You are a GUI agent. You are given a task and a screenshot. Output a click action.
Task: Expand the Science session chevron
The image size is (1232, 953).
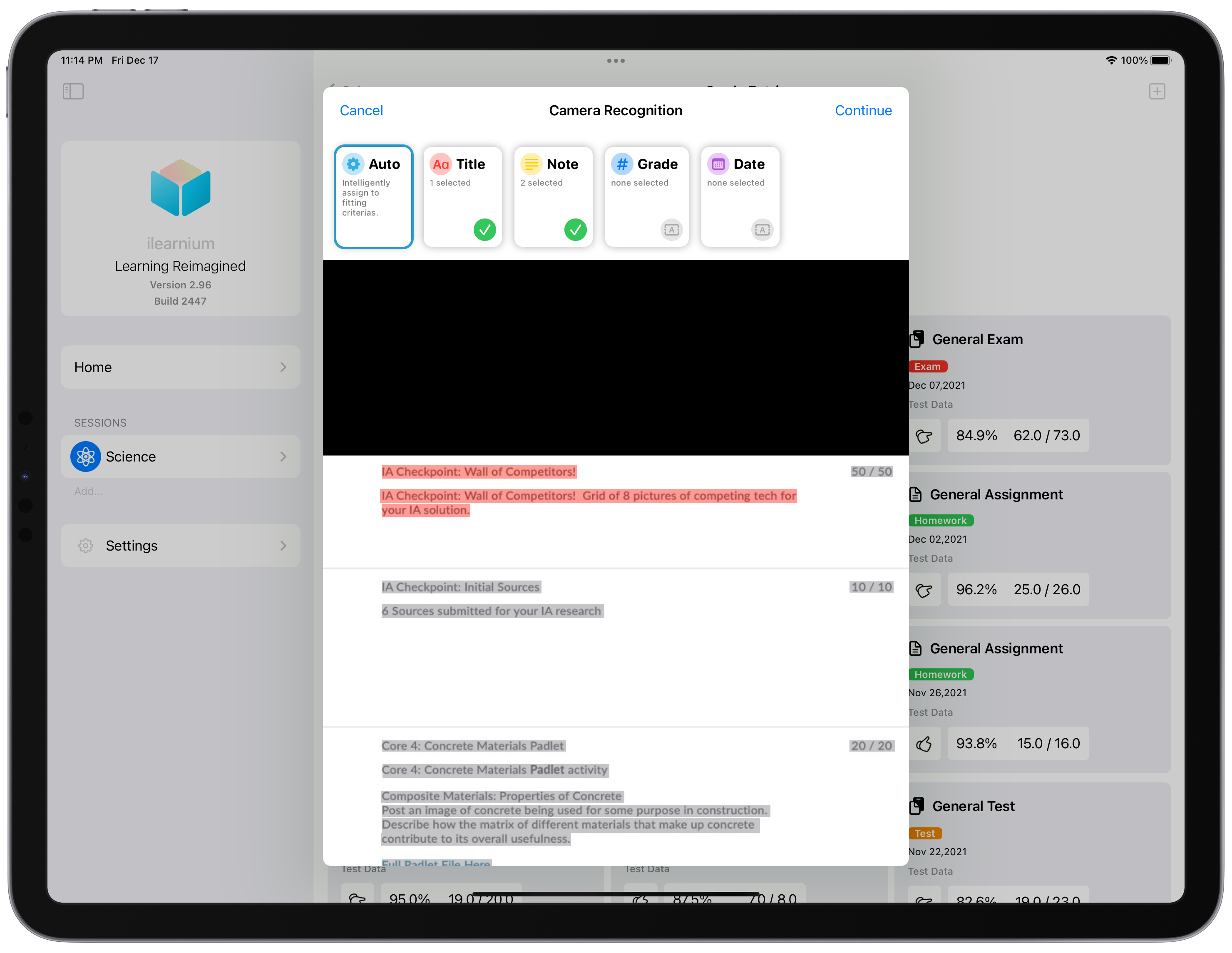tap(283, 456)
